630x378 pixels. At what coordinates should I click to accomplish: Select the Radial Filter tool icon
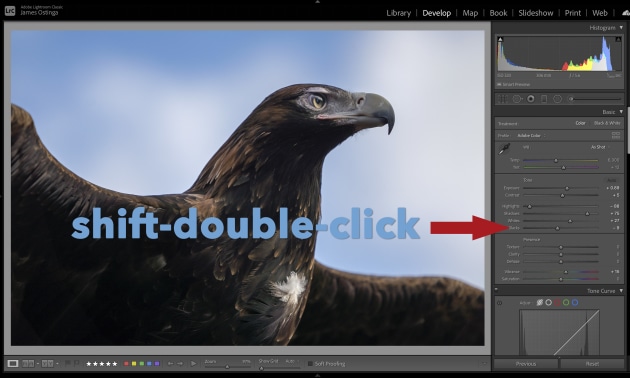(557, 99)
